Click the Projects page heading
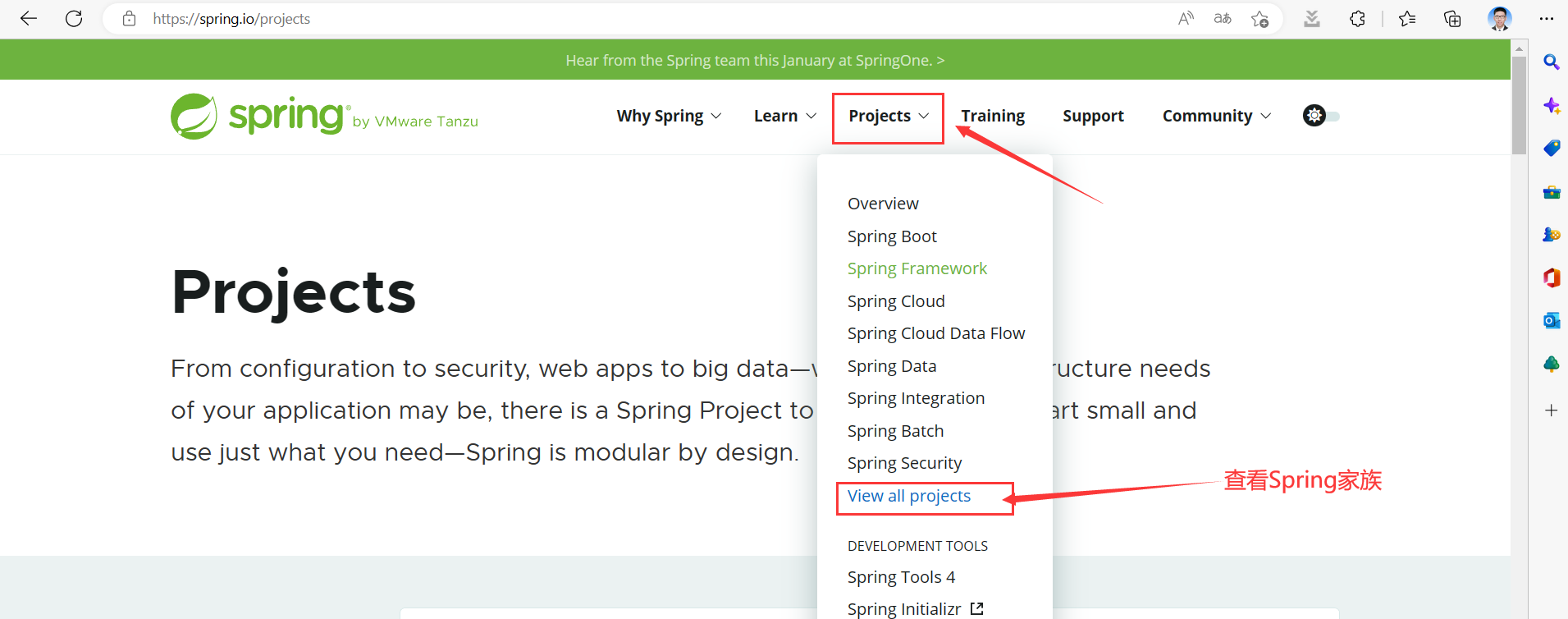 294,292
